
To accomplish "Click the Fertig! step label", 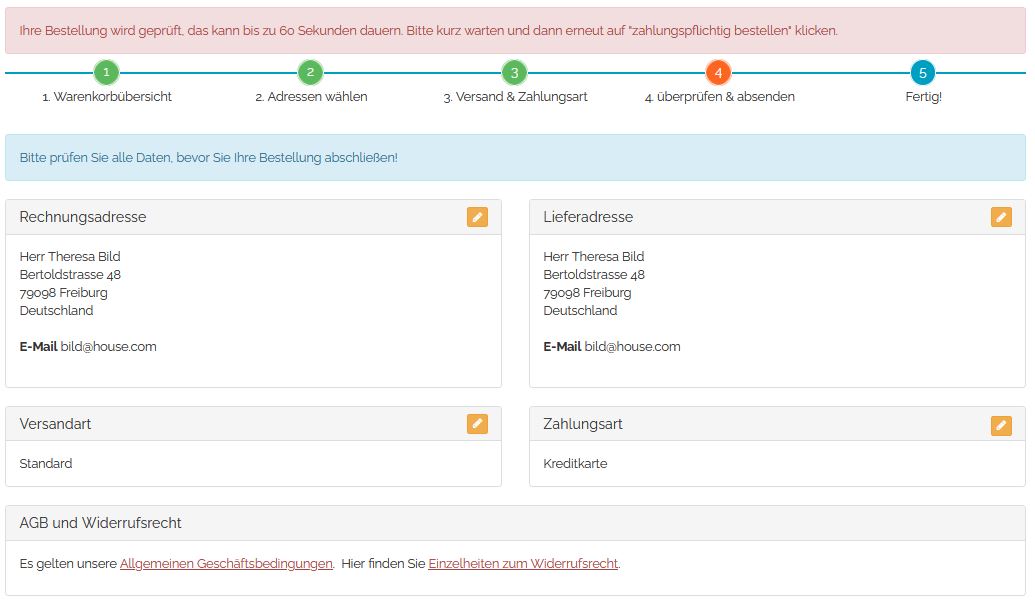I will coord(923,97).
